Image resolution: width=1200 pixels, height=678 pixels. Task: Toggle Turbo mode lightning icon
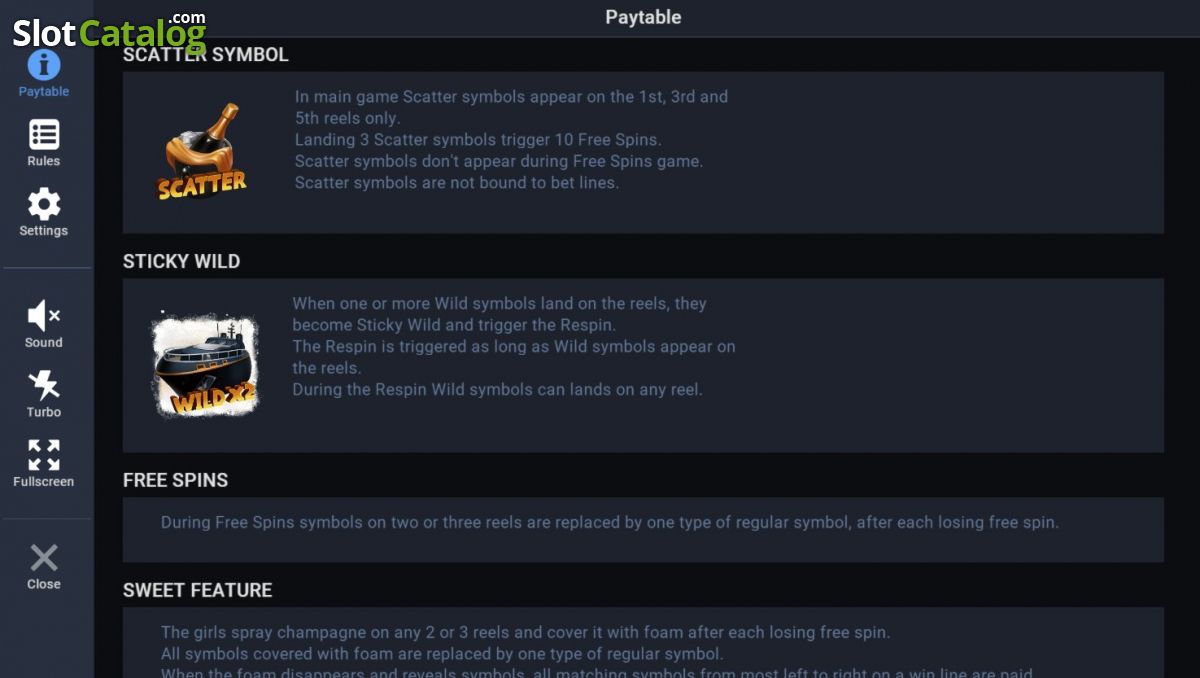[44, 385]
